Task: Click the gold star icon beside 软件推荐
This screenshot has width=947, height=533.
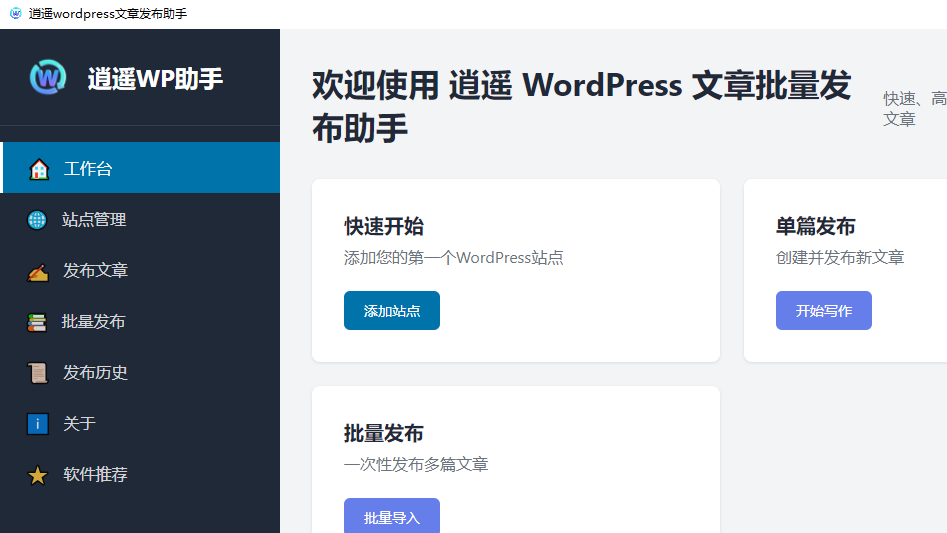Action: pyautogui.click(x=37, y=475)
